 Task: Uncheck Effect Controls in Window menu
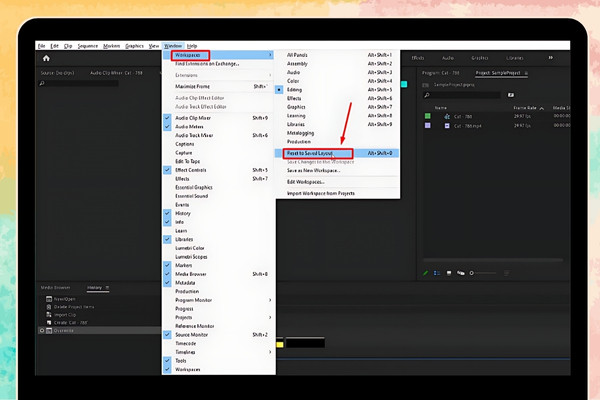tap(167, 170)
